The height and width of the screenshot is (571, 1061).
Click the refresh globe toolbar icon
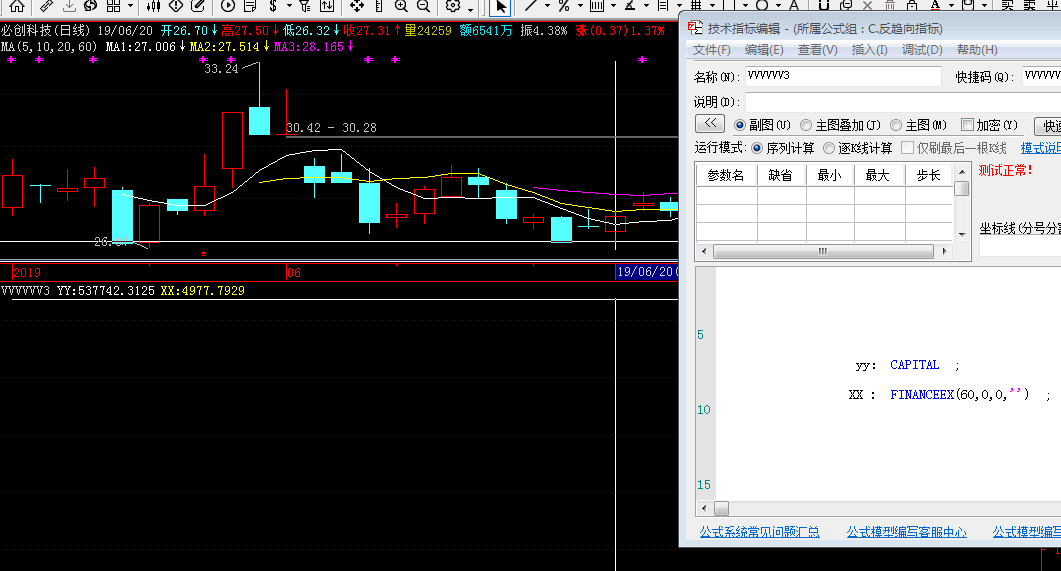[91, 6]
